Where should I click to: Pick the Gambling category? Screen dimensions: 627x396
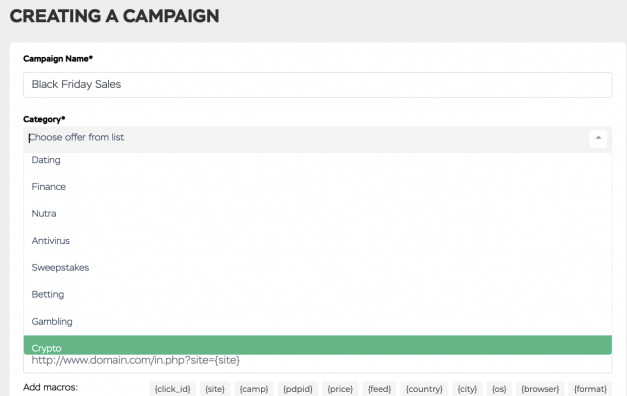tap(317, 322)
